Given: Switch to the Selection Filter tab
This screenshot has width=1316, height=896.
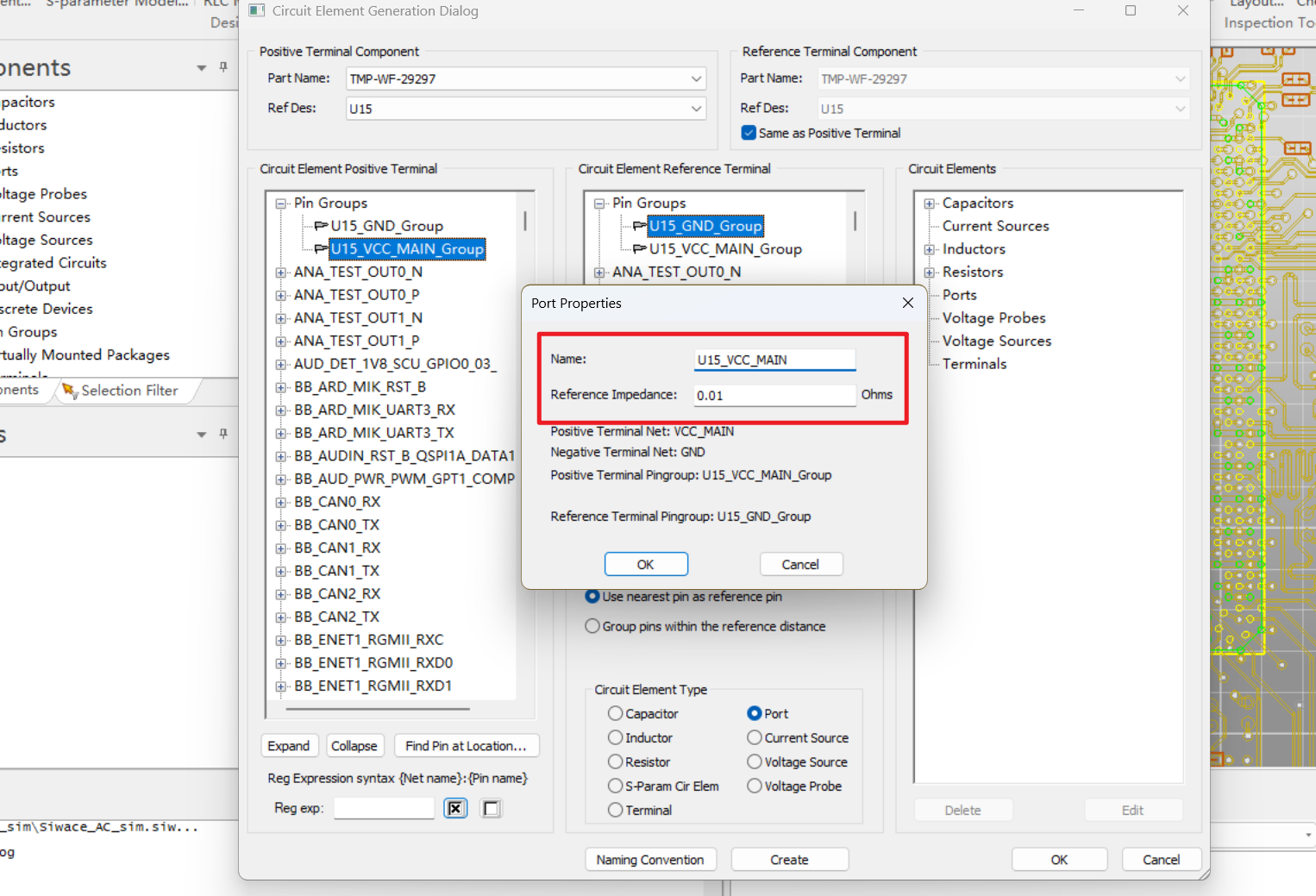Looking at the screenshot, I should pos(129,391).
